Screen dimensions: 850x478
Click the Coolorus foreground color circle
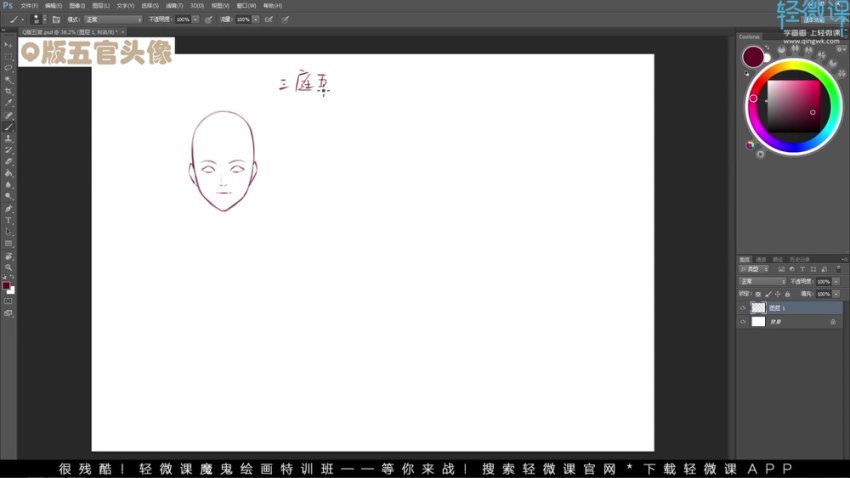(753, 56)
